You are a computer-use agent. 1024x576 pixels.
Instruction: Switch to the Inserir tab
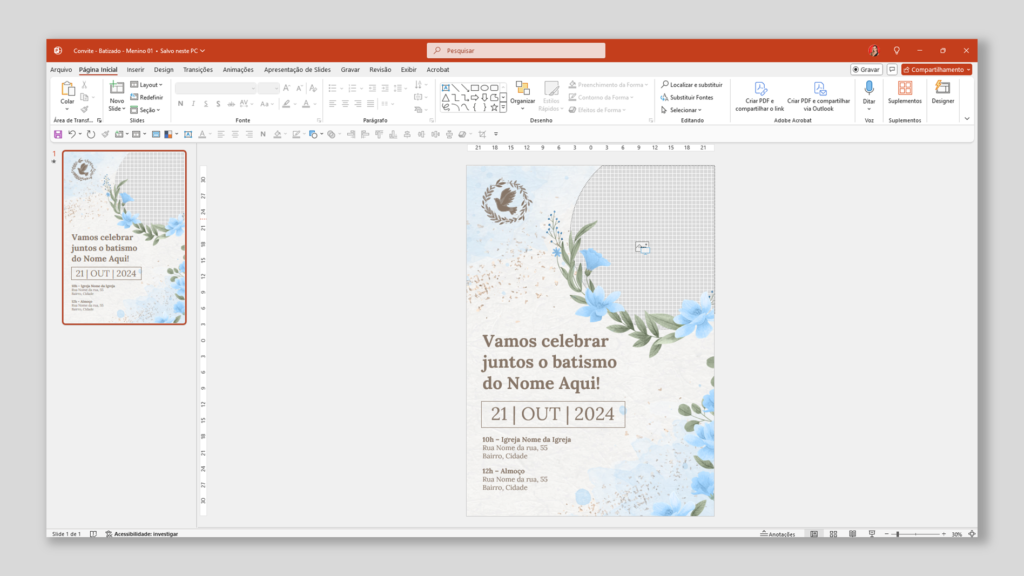tap(135, 69)
